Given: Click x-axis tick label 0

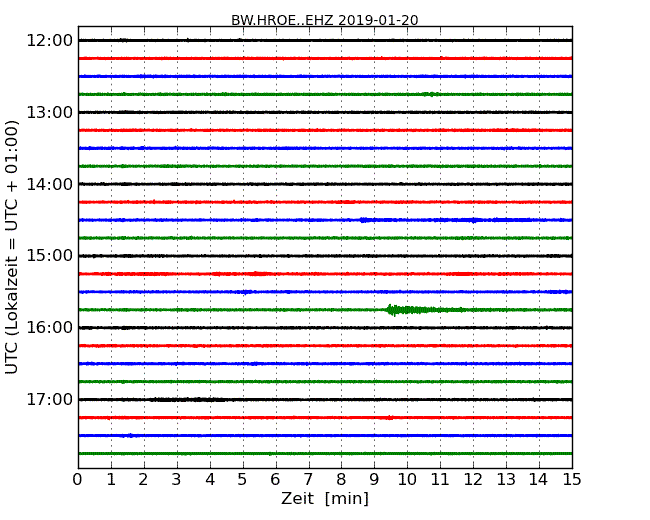Looking at the screenshot, I should click(x=78, y=480).
